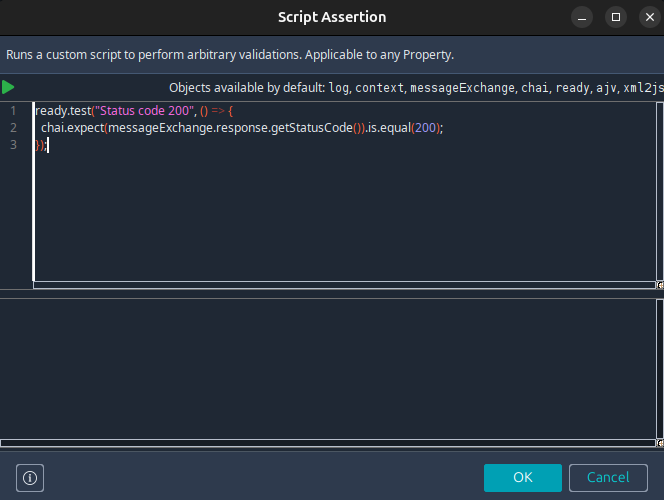Click the "Status code 200" string literal

[x=144, y=111]
